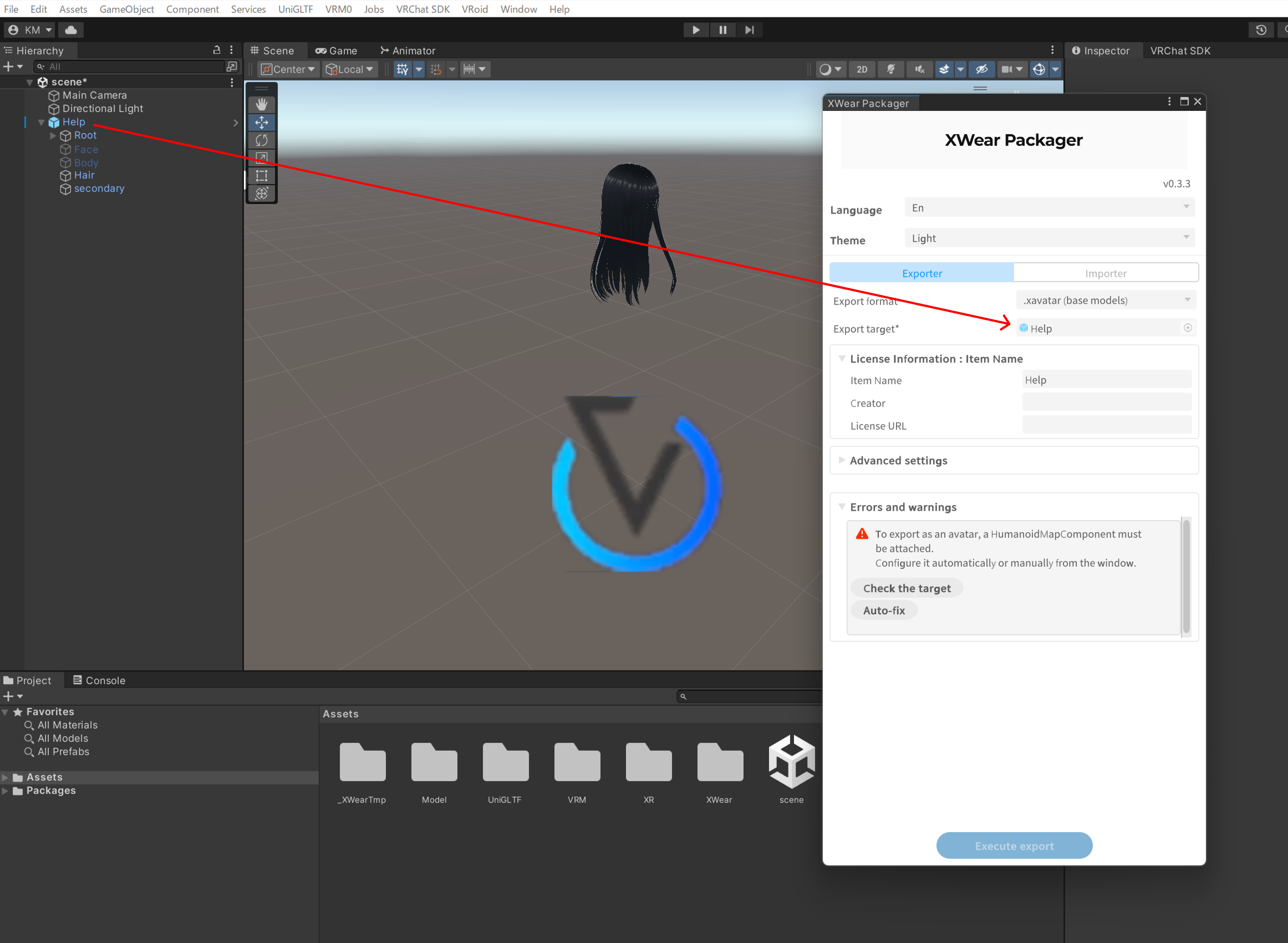Toggle scene audio mute icon
Image resolution: width=1288 pixels, height=943 pixels.
tap(920, 69)
